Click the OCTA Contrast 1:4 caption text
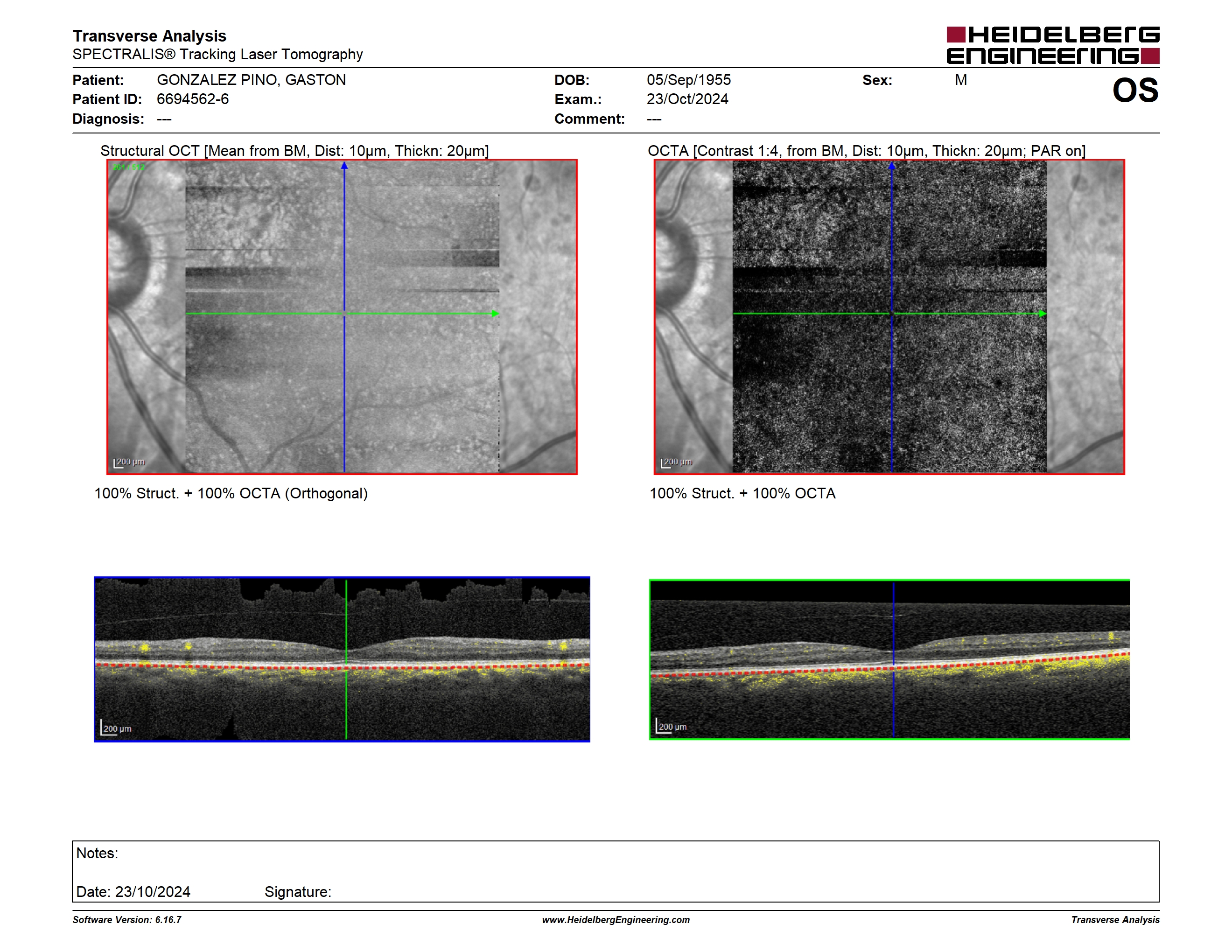The image size is (1232, 952). click(867, 151)
